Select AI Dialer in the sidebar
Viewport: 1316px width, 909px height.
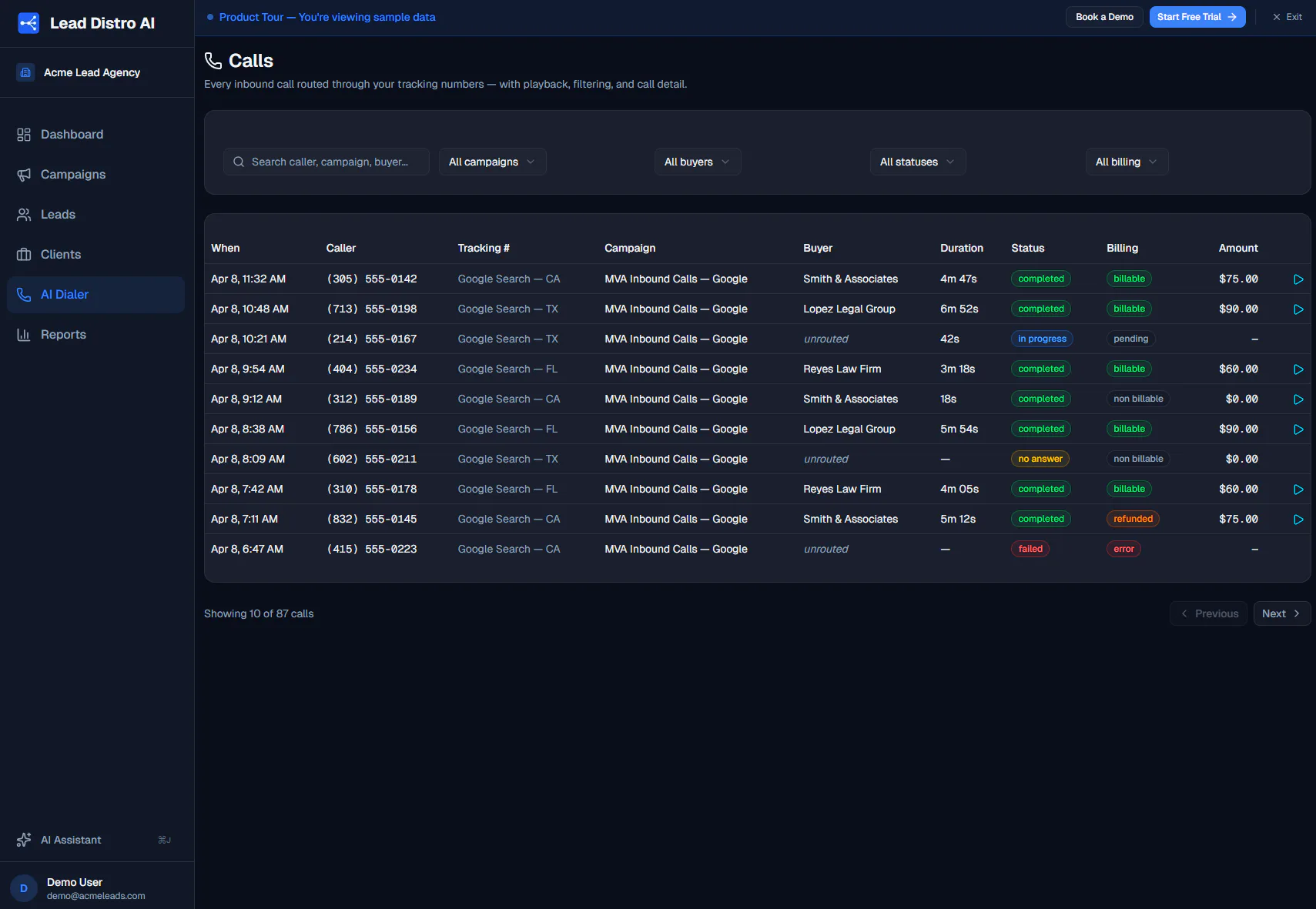click(95, 295)
